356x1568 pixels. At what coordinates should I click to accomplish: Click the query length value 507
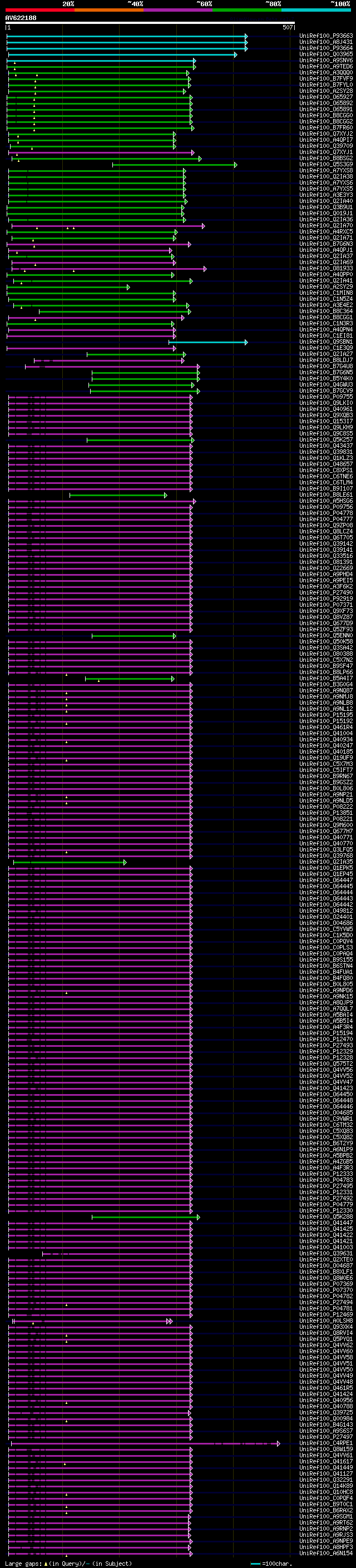[288, 27]
